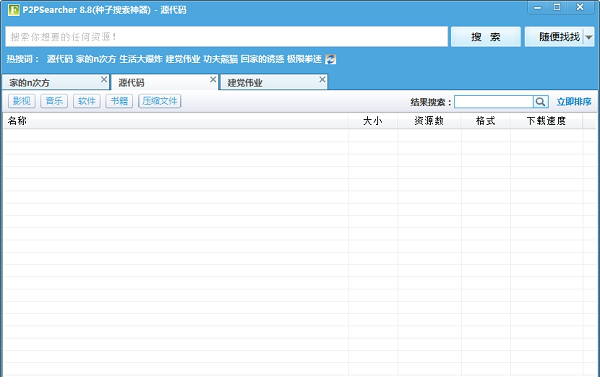This screenshot has height=392, width=600.
Task: Sort by the 格式 column header
Action: point(486,121)
